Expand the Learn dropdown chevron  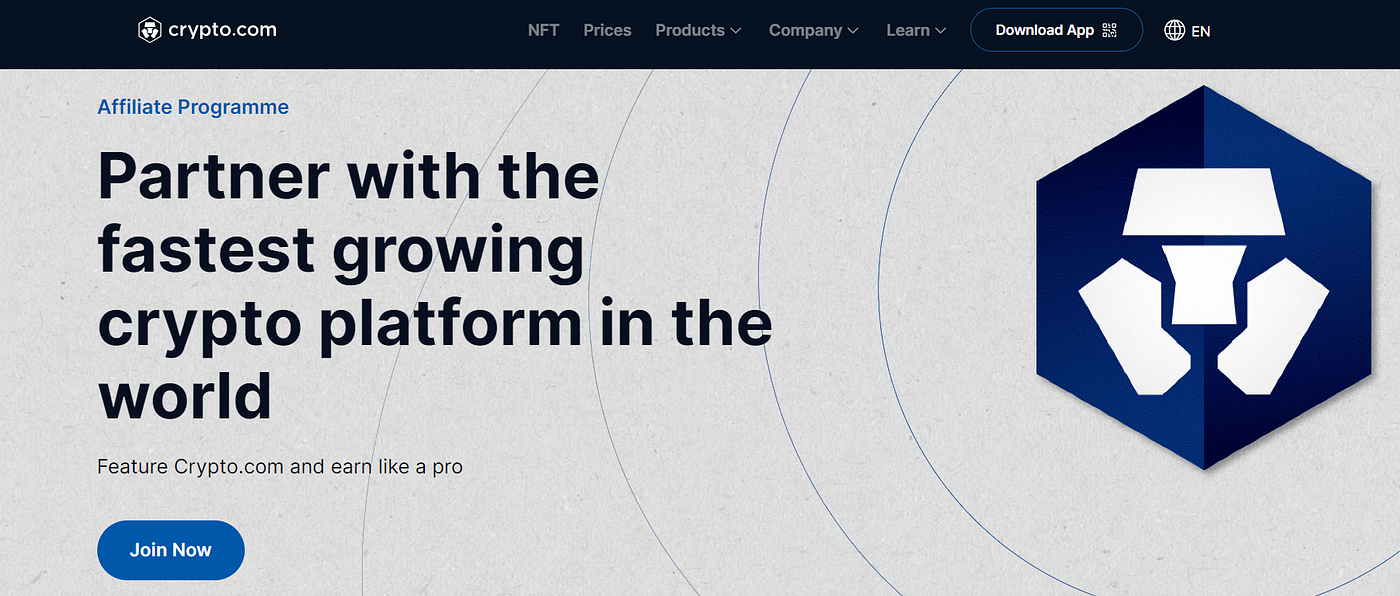pyautogui.click(x=940, y=31)
